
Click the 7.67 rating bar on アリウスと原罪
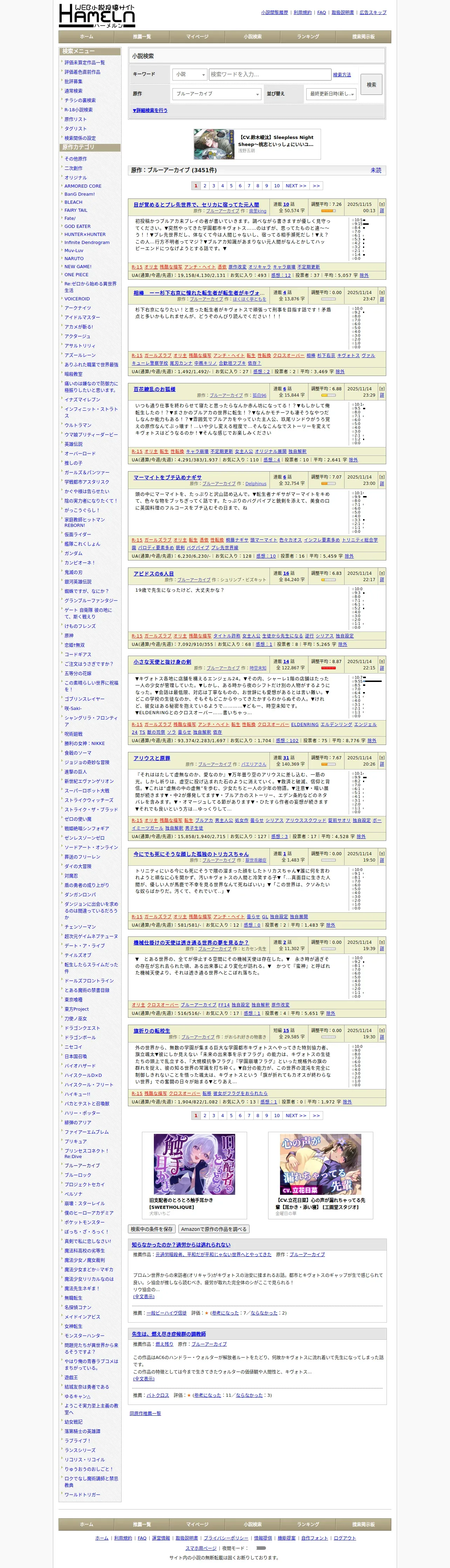tap(328, 764)
